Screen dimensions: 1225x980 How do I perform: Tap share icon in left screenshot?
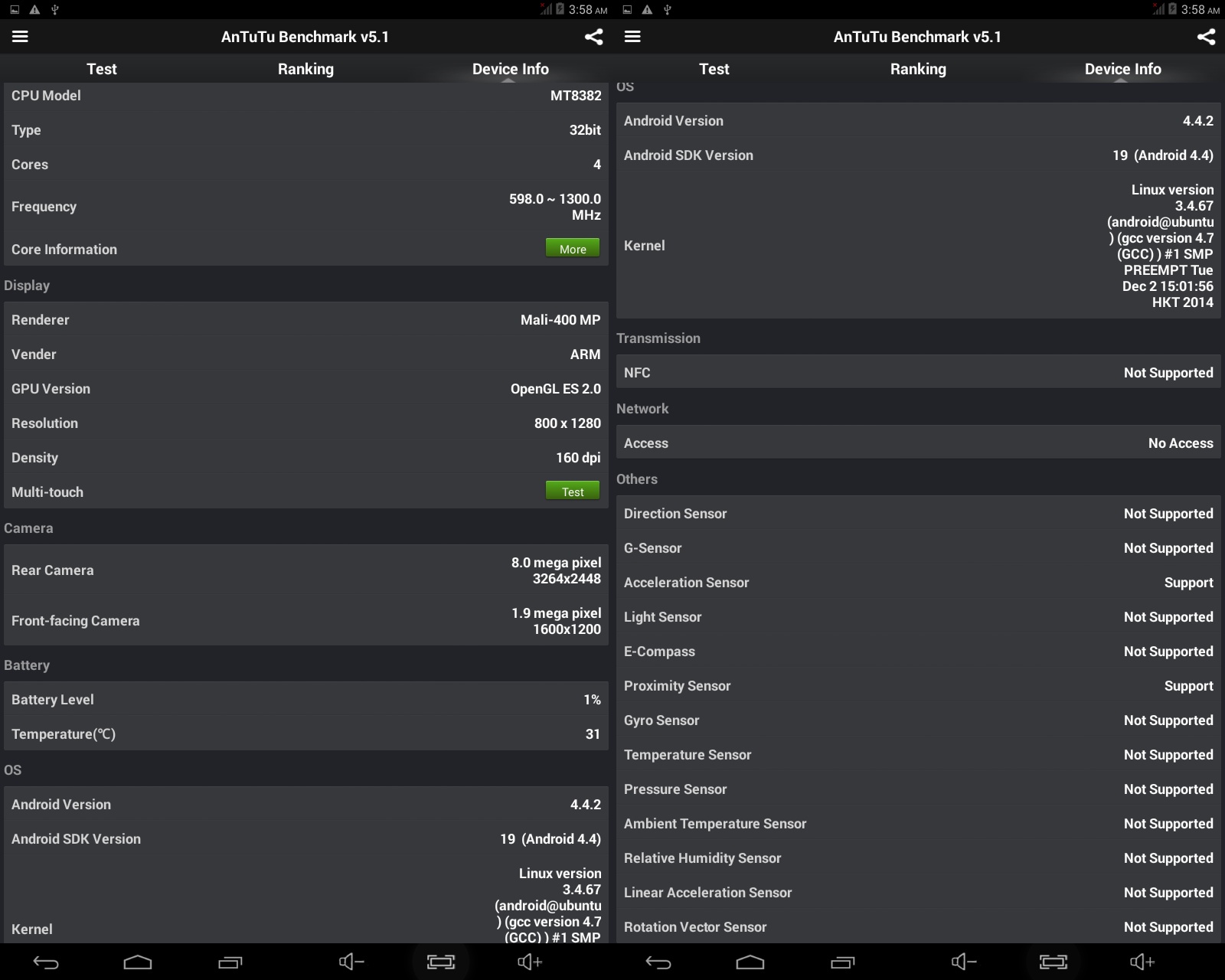click(x=593, y=37)
